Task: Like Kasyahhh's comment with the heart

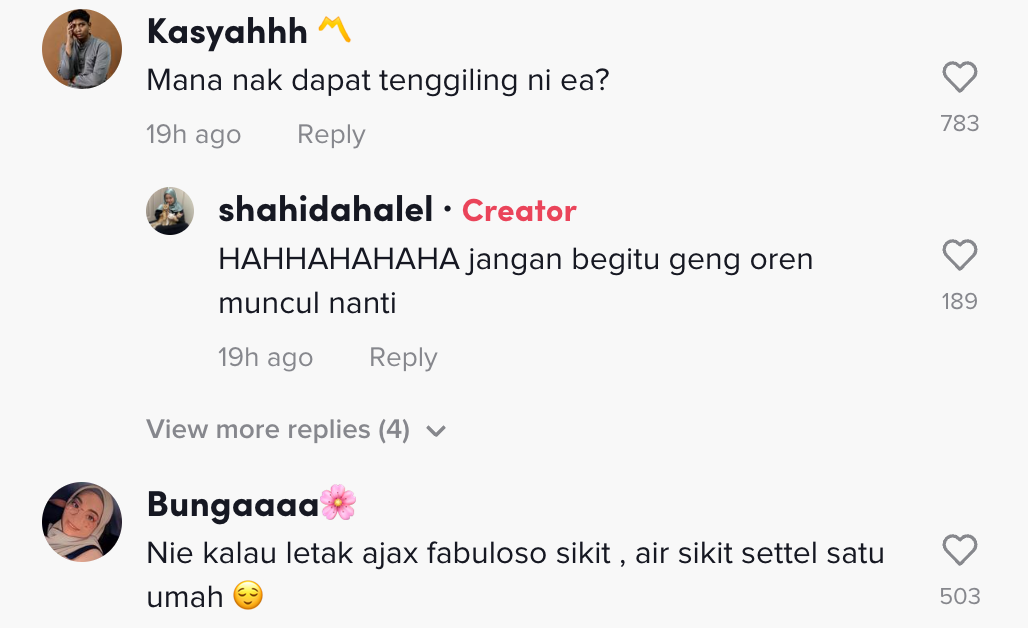Action: (x=959, y=79)
